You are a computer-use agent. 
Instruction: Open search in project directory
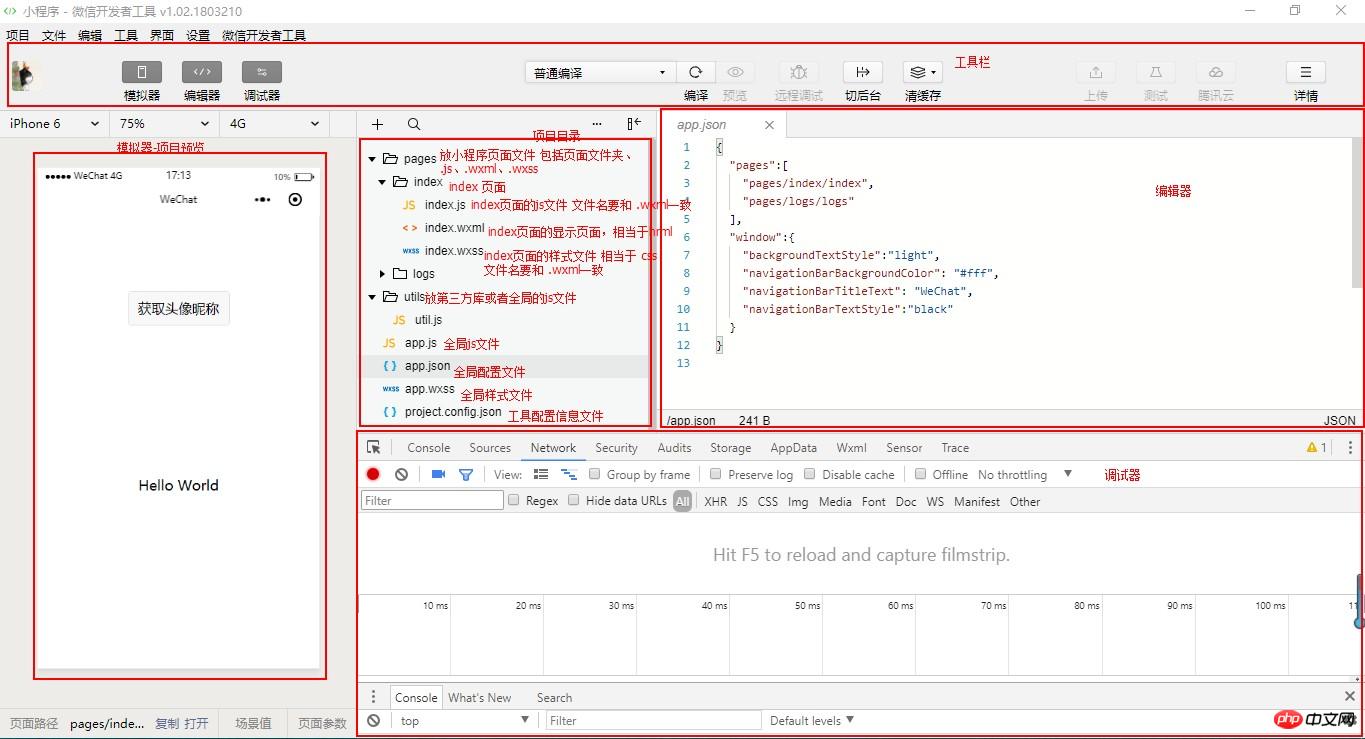pyautogui.click(x=414, y=124)
